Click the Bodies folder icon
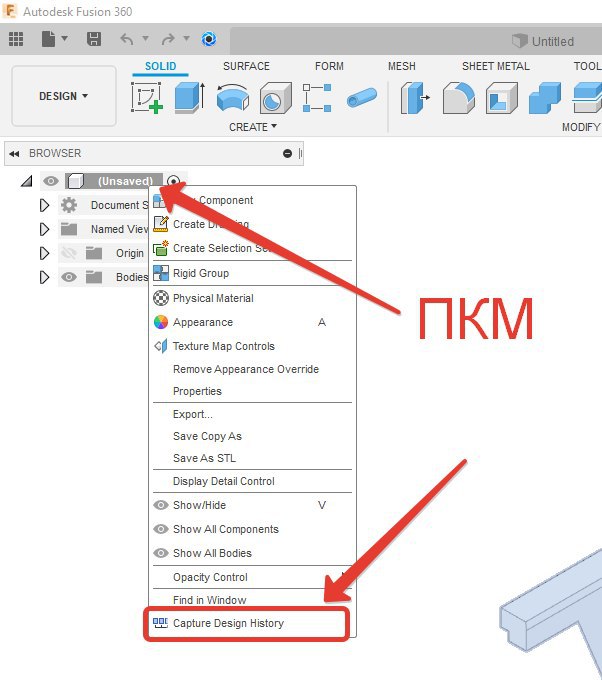Viewport: 602px width, 680px height. click(x=94, y=277)
